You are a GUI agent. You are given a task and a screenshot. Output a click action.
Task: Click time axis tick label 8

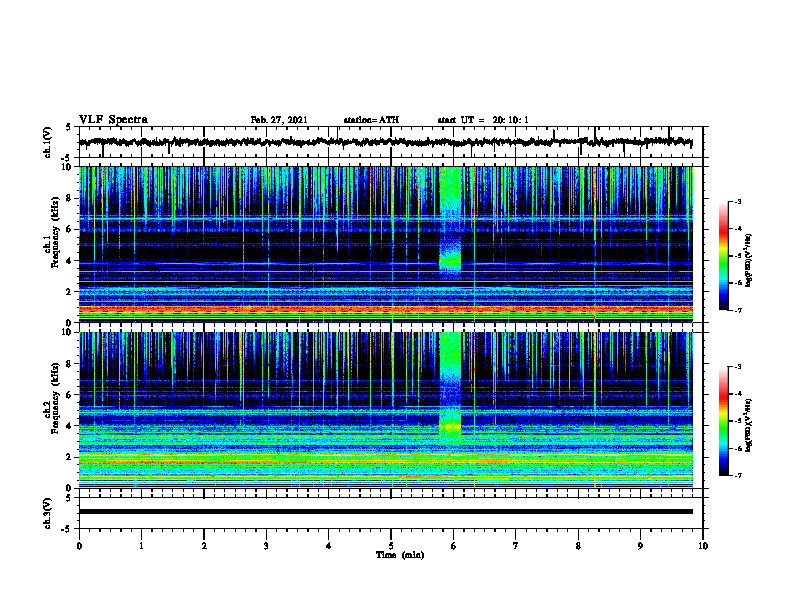578,546
